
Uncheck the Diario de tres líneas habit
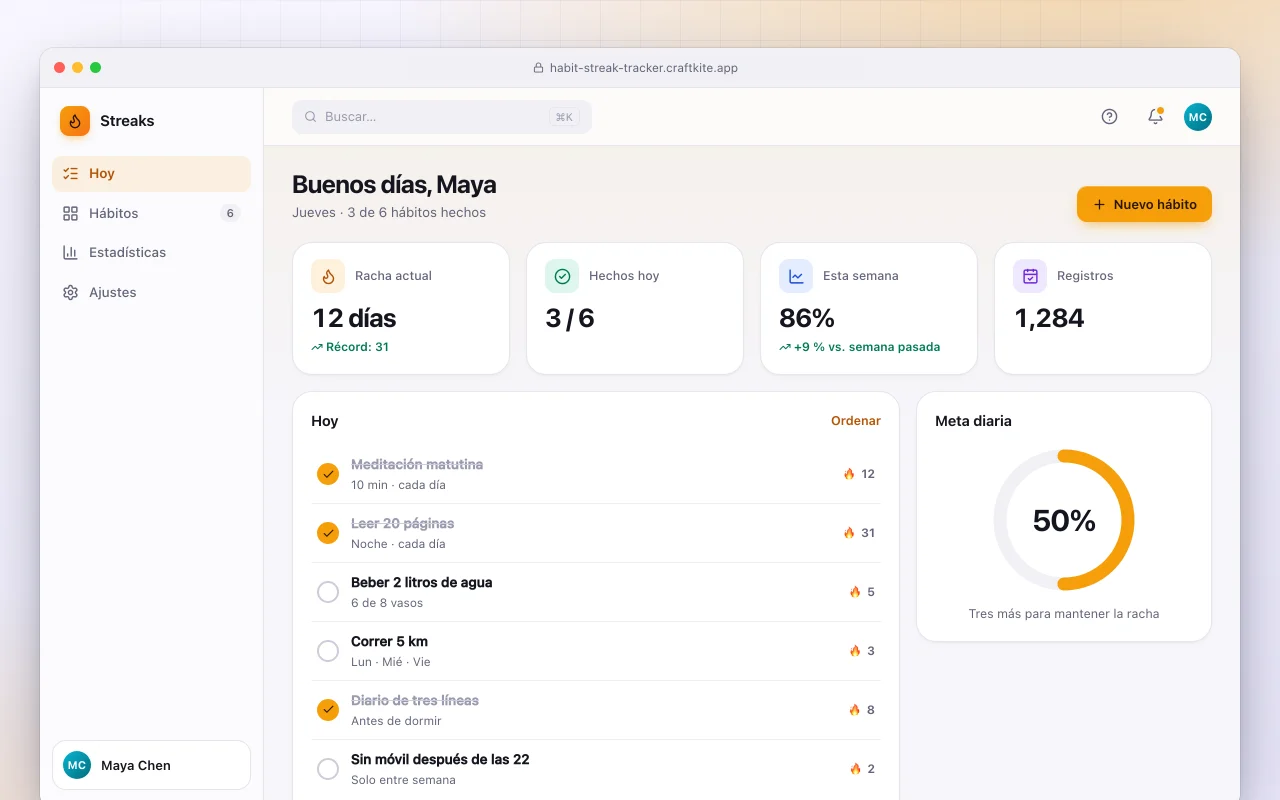328,710
